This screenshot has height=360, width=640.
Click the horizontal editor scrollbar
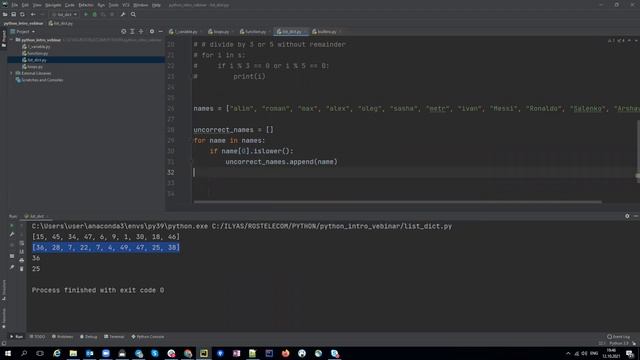tap(398, 202)
